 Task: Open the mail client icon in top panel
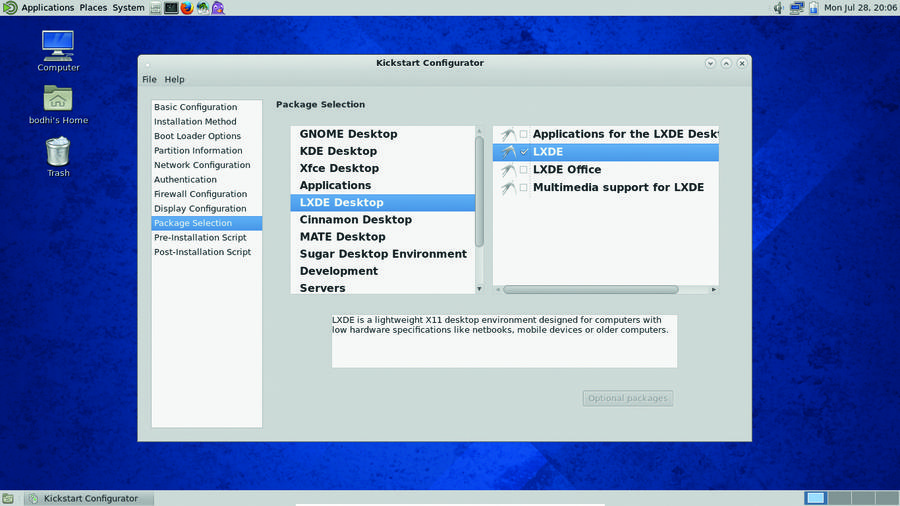coord(203,8)
